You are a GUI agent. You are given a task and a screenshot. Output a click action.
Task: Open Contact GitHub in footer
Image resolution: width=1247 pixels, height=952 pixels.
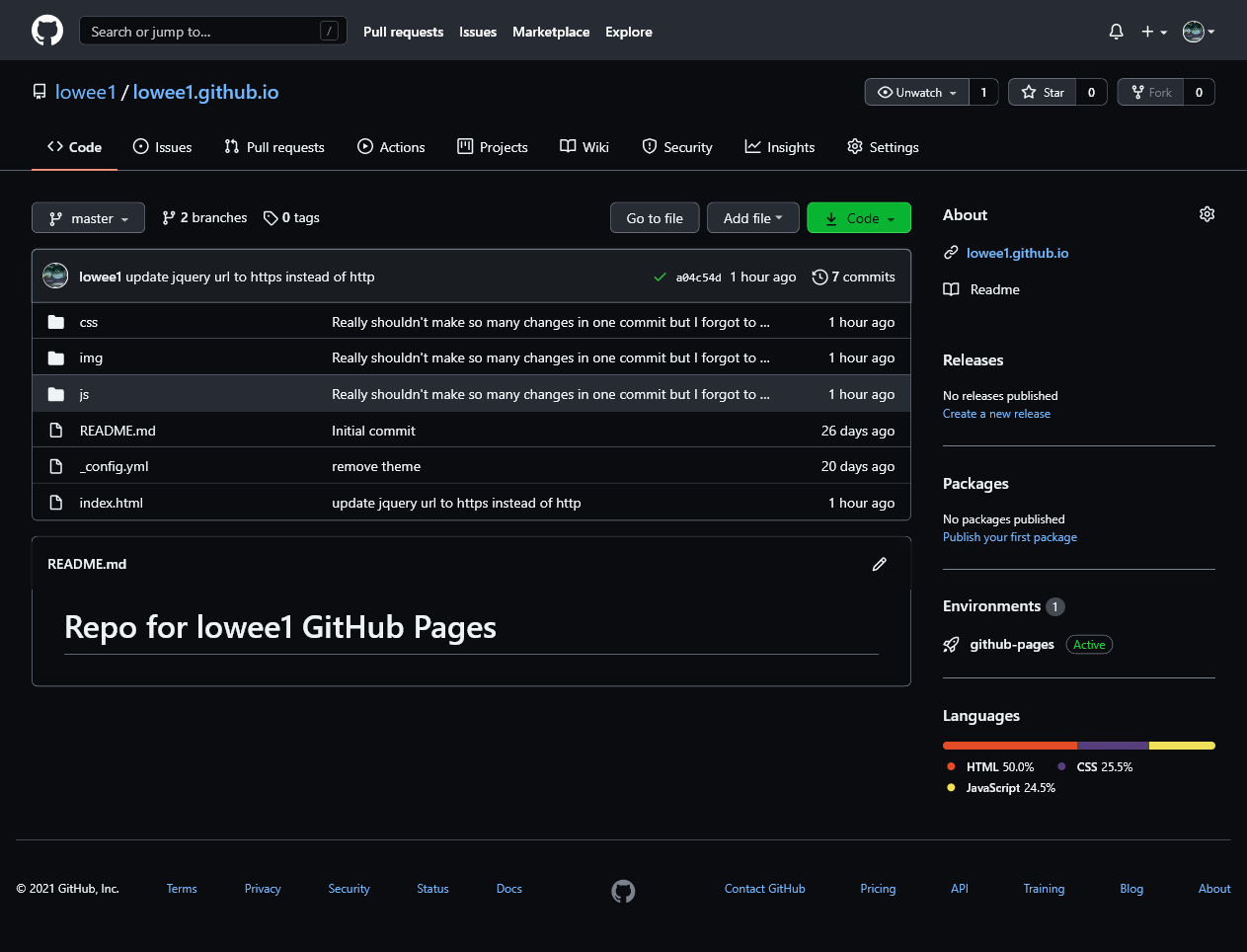coord(764,889)
